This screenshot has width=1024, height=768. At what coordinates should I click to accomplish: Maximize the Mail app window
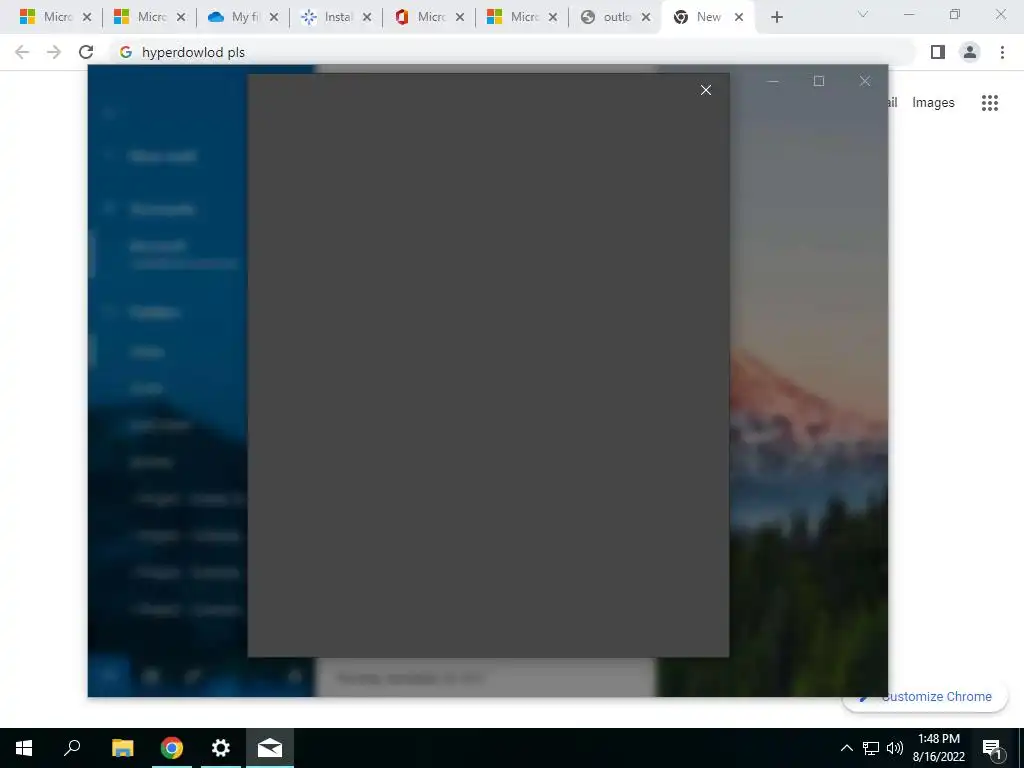pos(819,82)
